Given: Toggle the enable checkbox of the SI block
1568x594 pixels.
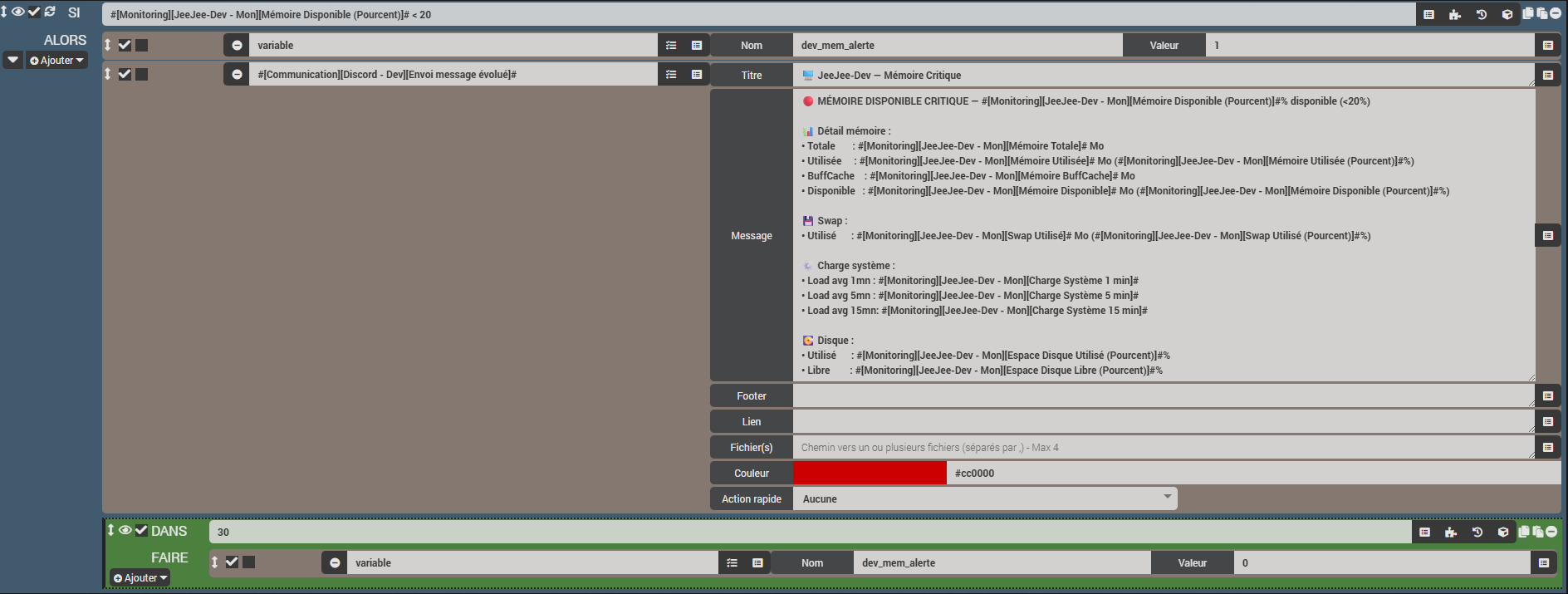Looking at the screenshot, I should tap(34, 12).
